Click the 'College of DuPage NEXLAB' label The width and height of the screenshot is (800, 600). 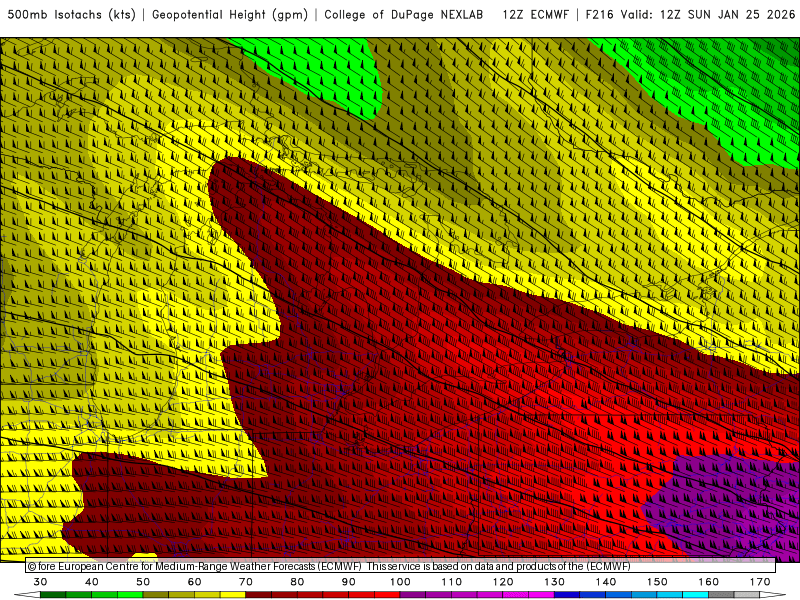coord(404,15)
